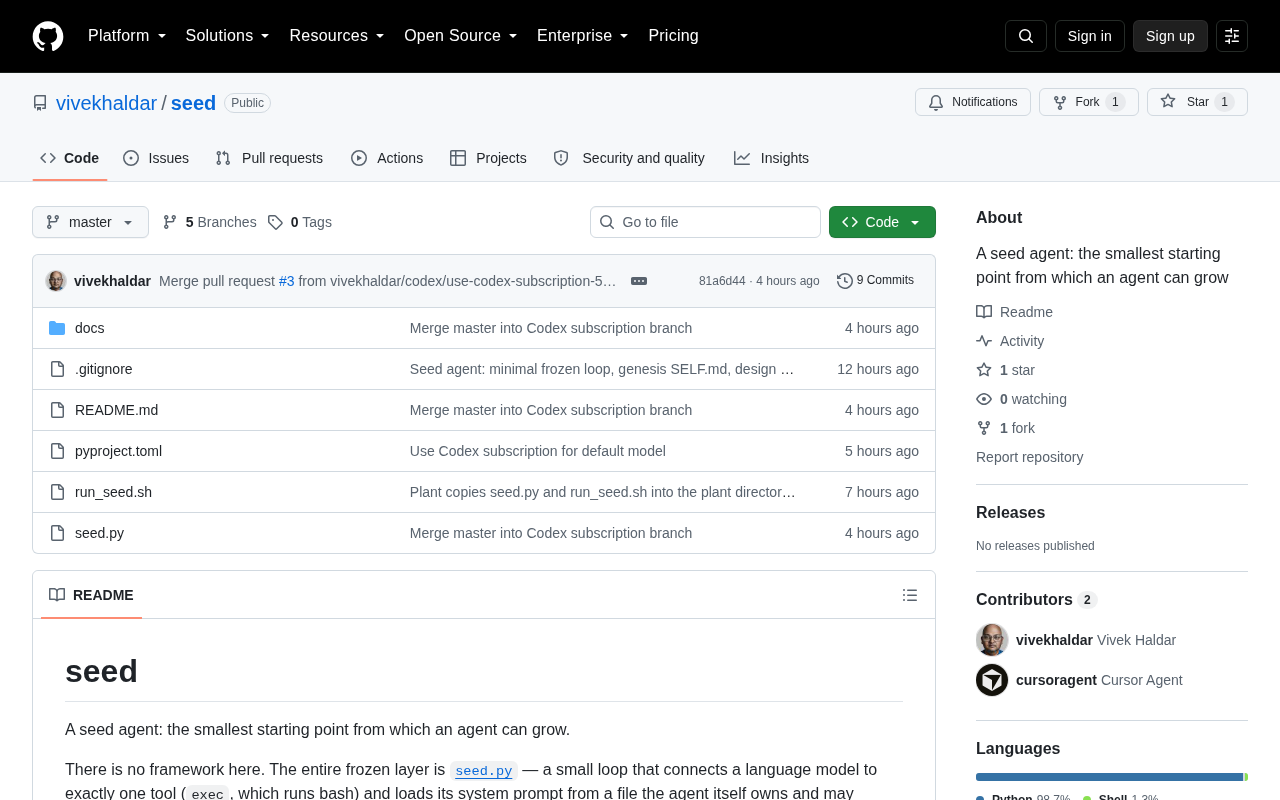Open the docs folder icon
The height and width of the screenshot is (800, 1280).
(x=57, y=328)
